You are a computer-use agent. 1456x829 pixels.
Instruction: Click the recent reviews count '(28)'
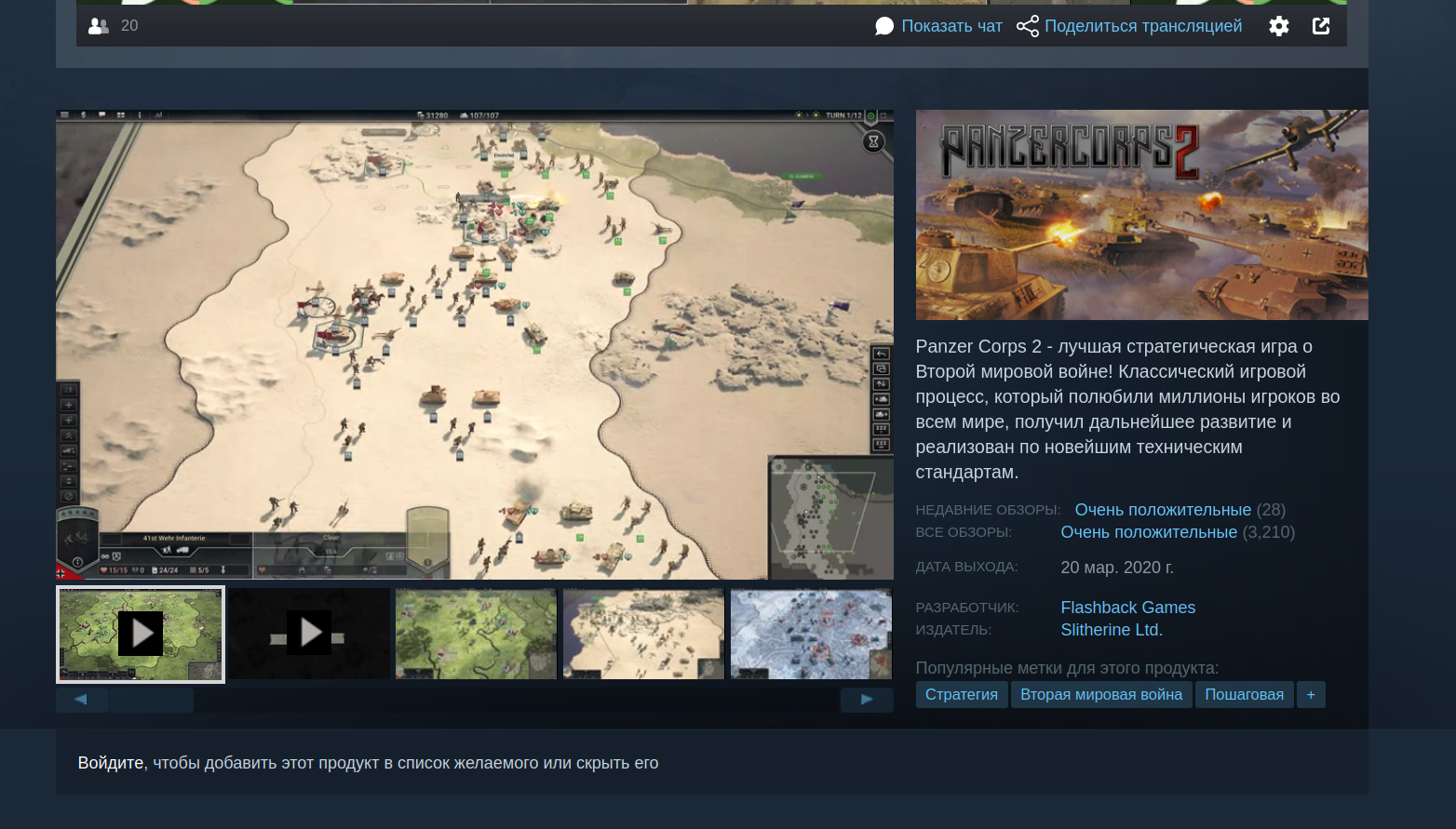point(1271,510)
